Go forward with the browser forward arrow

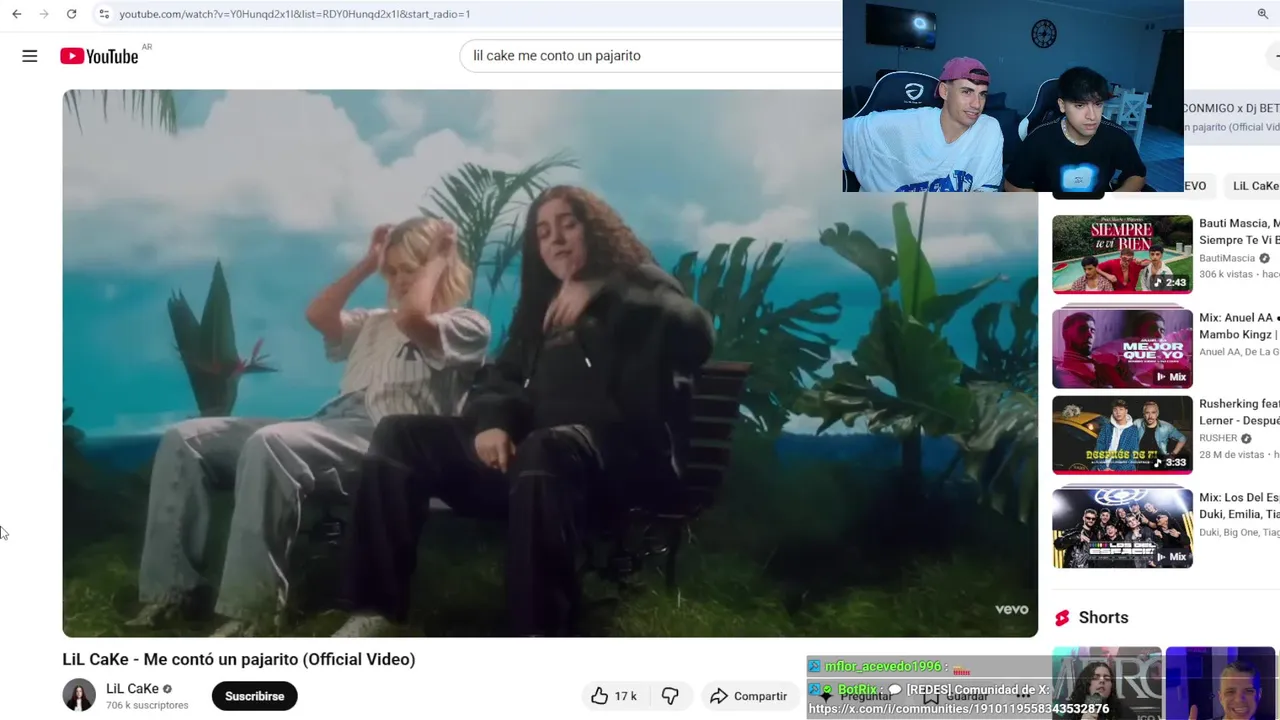click(44, 14)
